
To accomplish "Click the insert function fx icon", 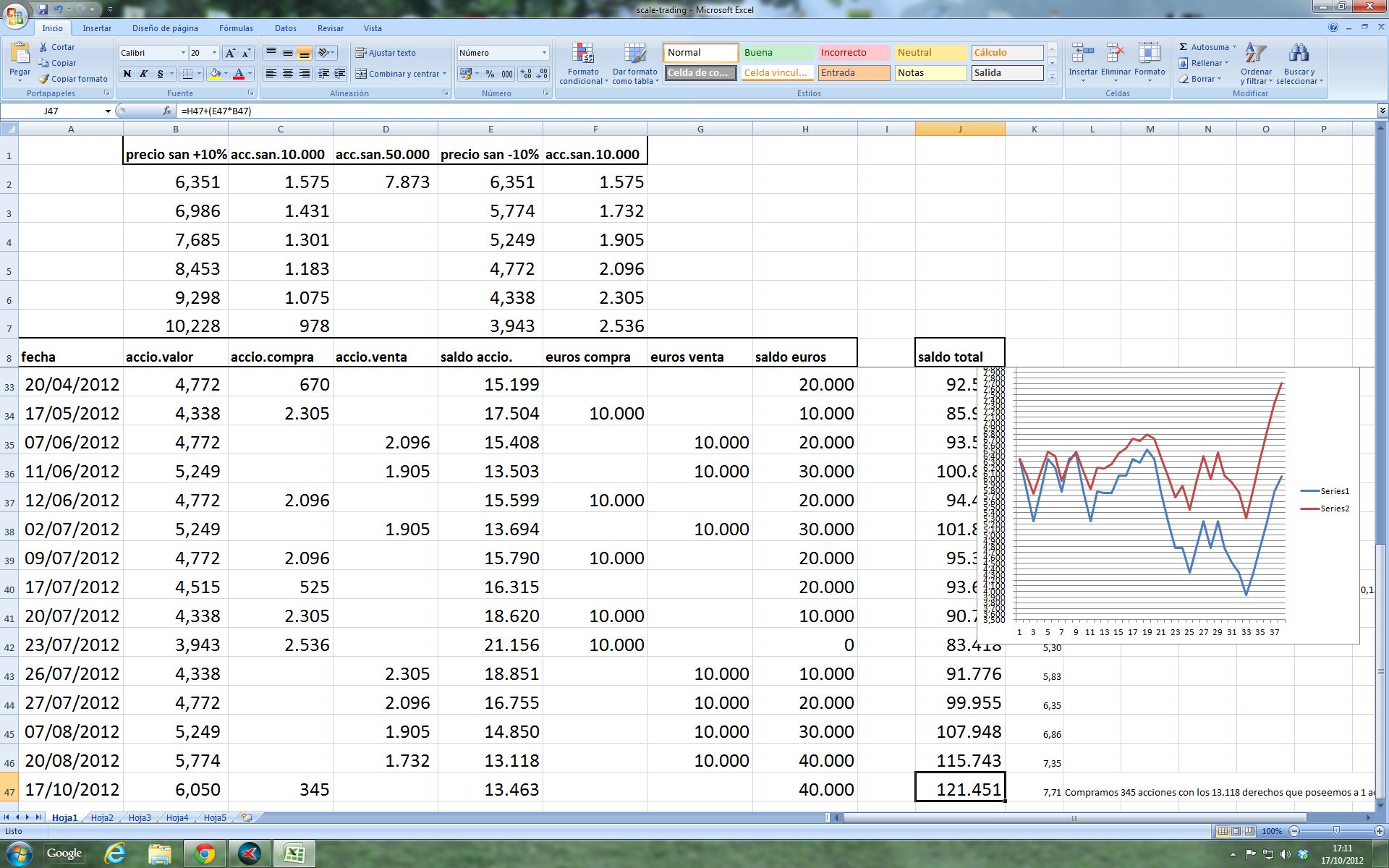I will pos(167,111).
